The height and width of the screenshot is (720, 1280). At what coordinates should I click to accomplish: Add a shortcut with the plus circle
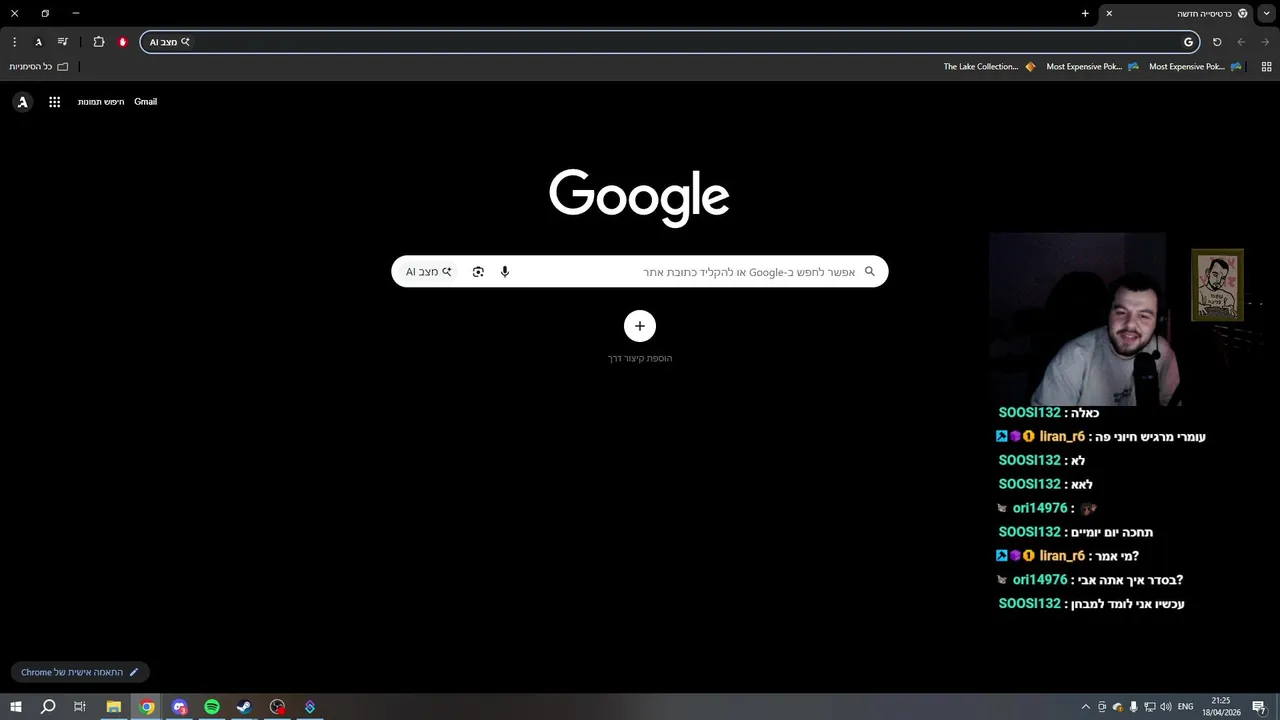pos(640,326)
